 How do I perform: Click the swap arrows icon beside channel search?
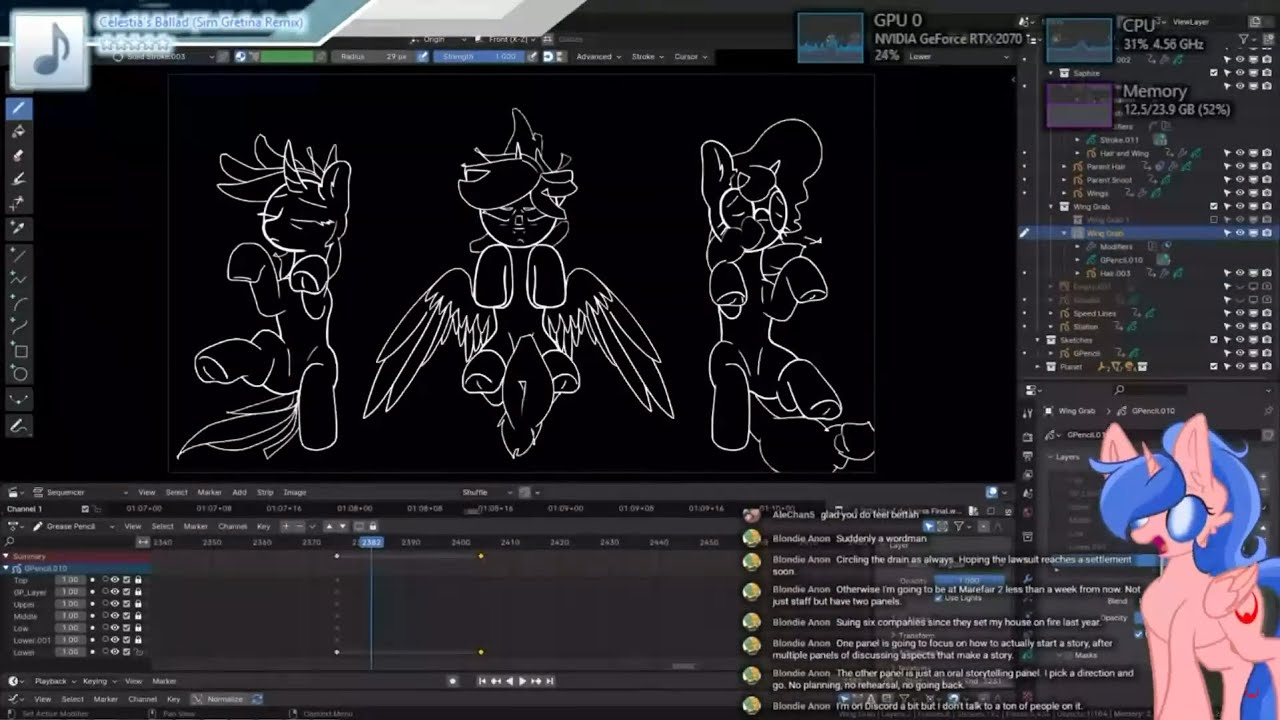143,542
